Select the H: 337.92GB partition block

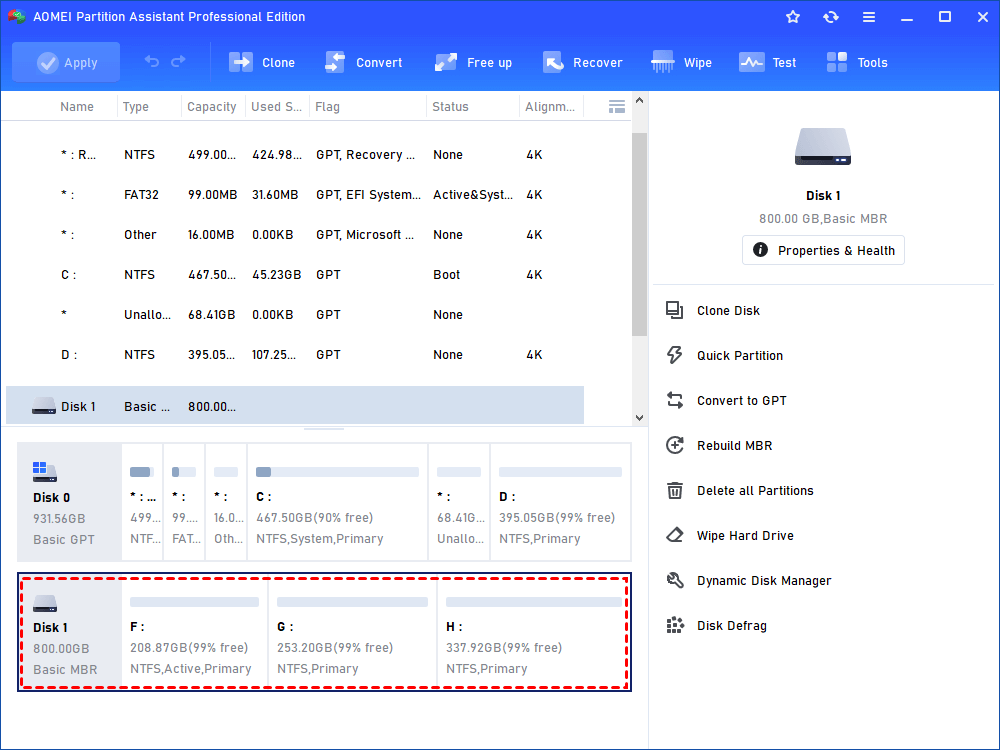click(x=533, y=633)
